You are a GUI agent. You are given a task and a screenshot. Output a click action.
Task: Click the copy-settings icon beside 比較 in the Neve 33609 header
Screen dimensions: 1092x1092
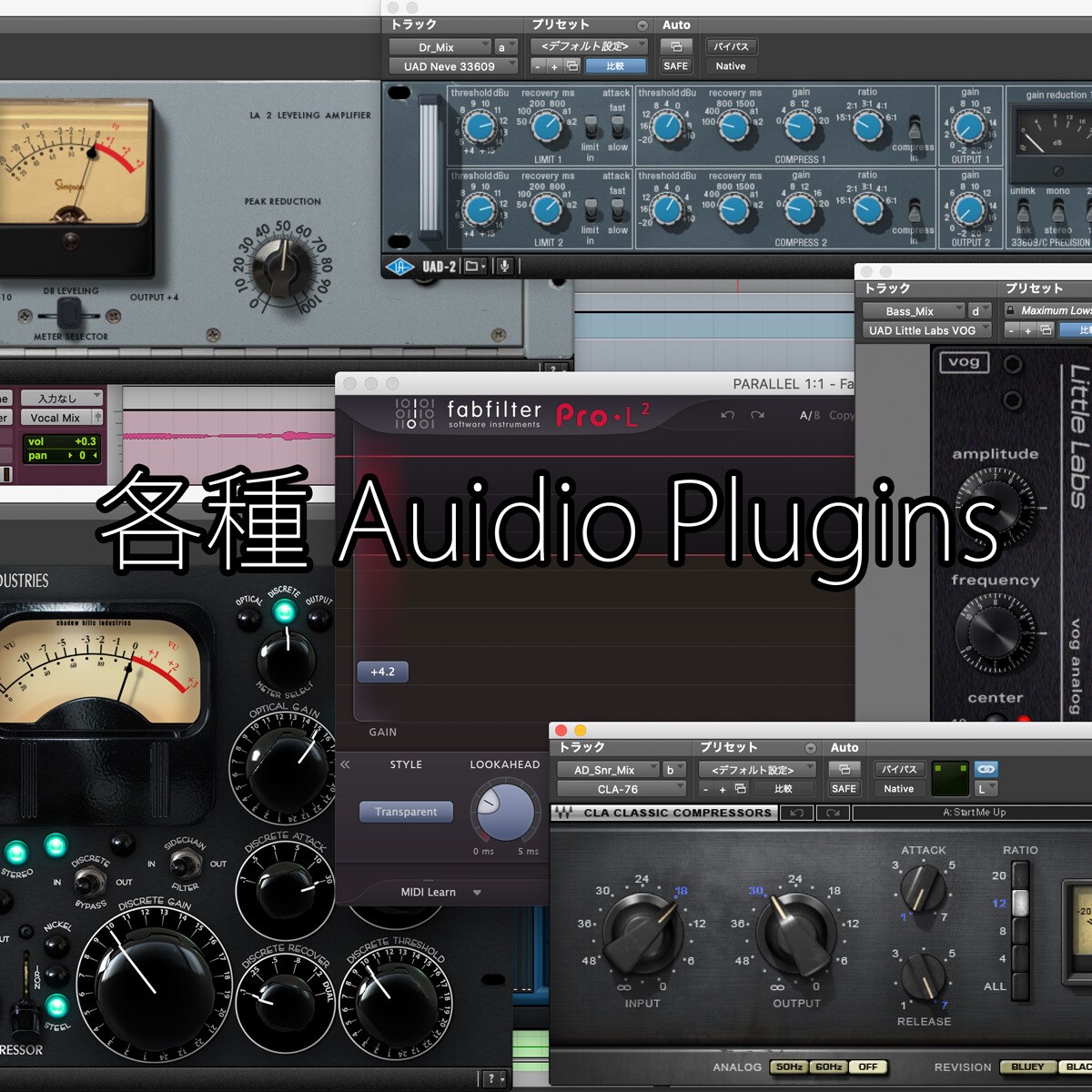click(x=572, y=66)
